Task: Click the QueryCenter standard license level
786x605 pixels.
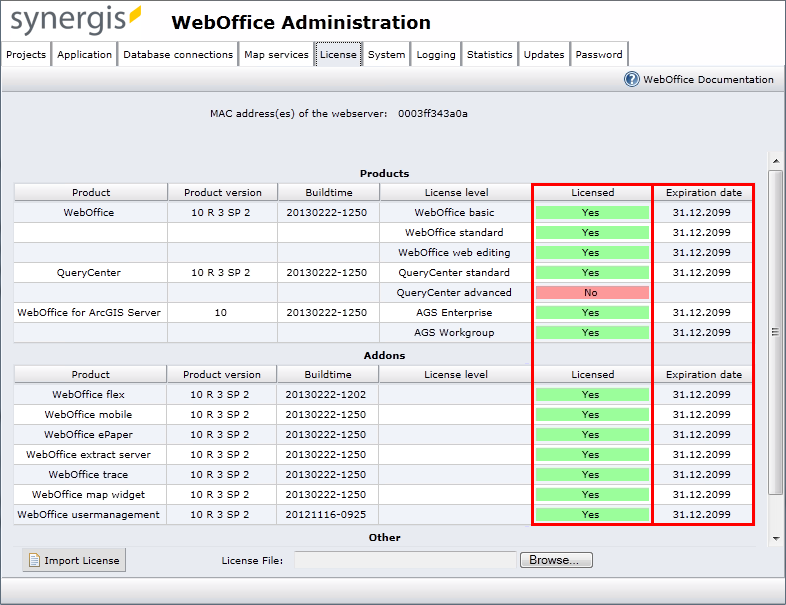Action: pyautogui.click(x=454, y=273)
